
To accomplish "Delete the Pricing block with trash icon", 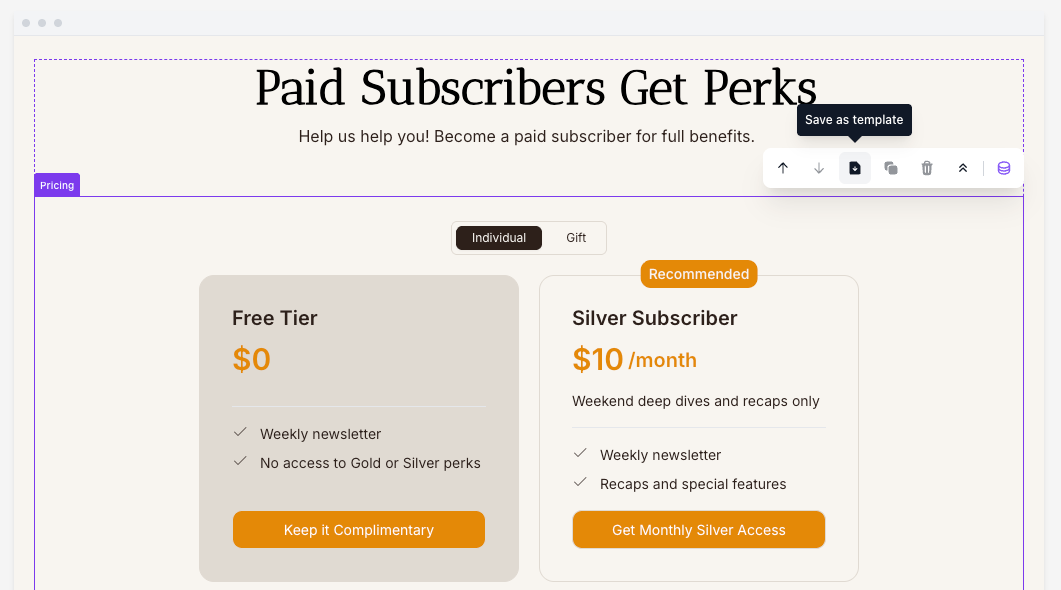I will pyautogui.click(x=927, y=168).
